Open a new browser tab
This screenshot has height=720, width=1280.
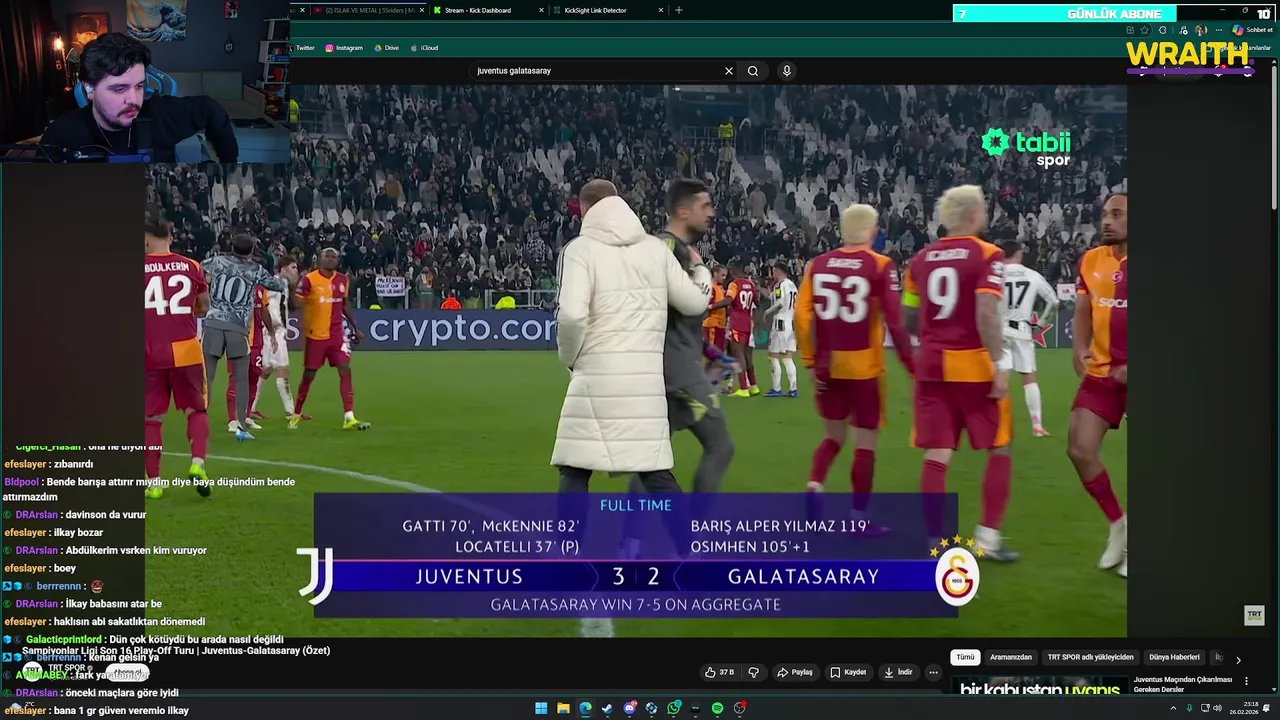(x=679, y=10)
